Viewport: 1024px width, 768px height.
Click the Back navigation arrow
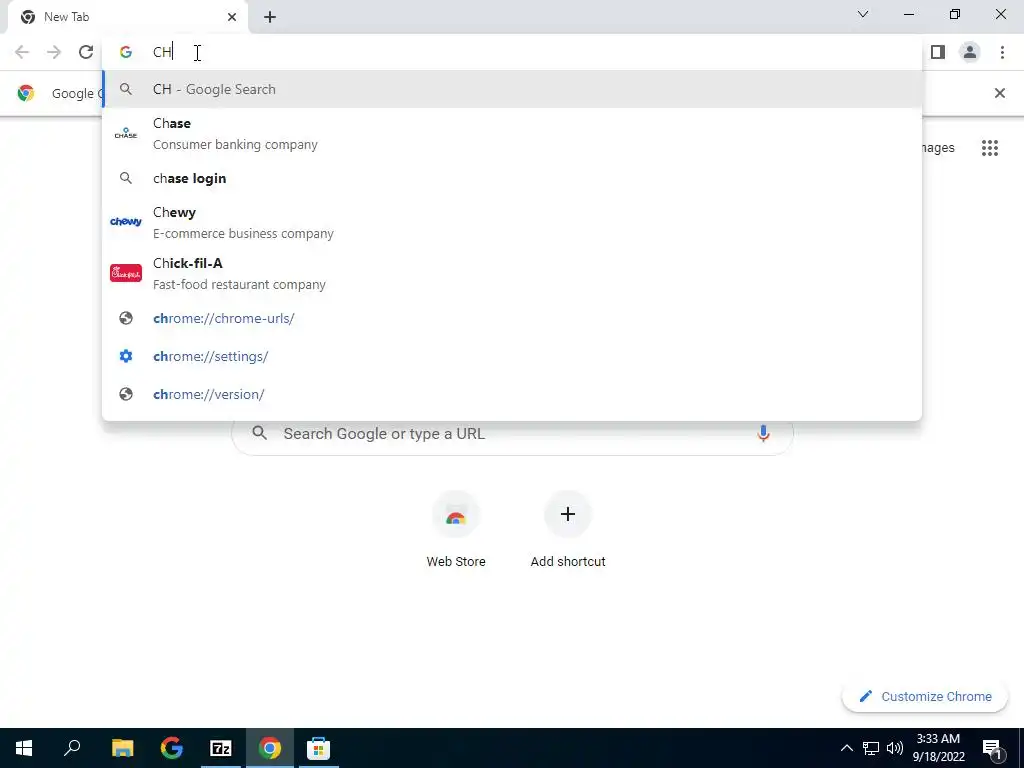click(22, 52)
